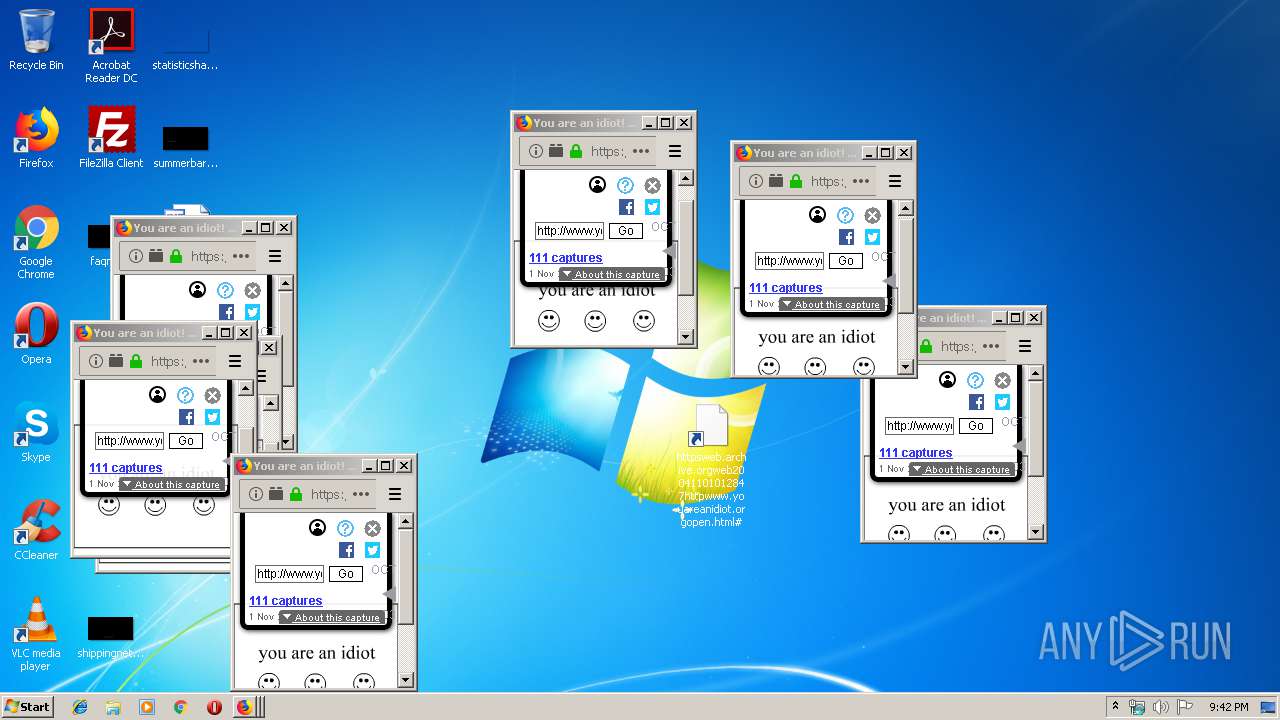
Task: Show site information icon in top-center window
Action: 536,151
